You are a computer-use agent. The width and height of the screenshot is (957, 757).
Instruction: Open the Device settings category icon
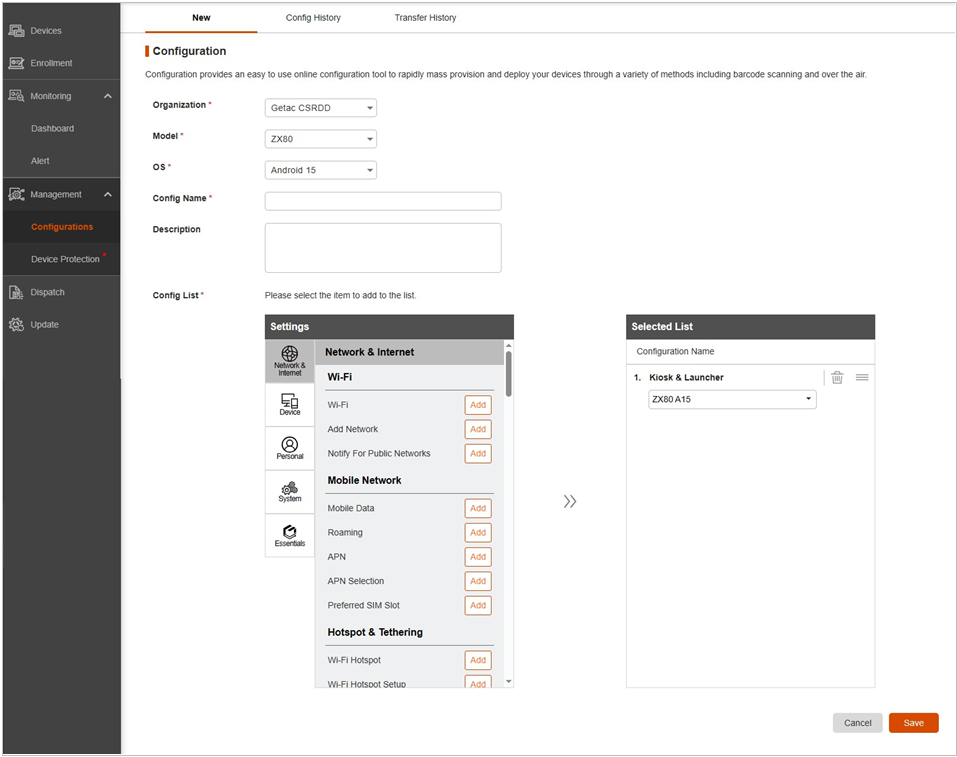[289, 404]
